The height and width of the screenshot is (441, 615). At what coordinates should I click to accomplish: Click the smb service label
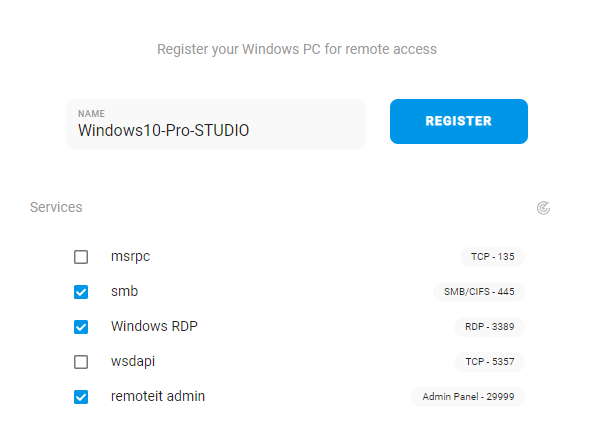[x=124, y=292]
